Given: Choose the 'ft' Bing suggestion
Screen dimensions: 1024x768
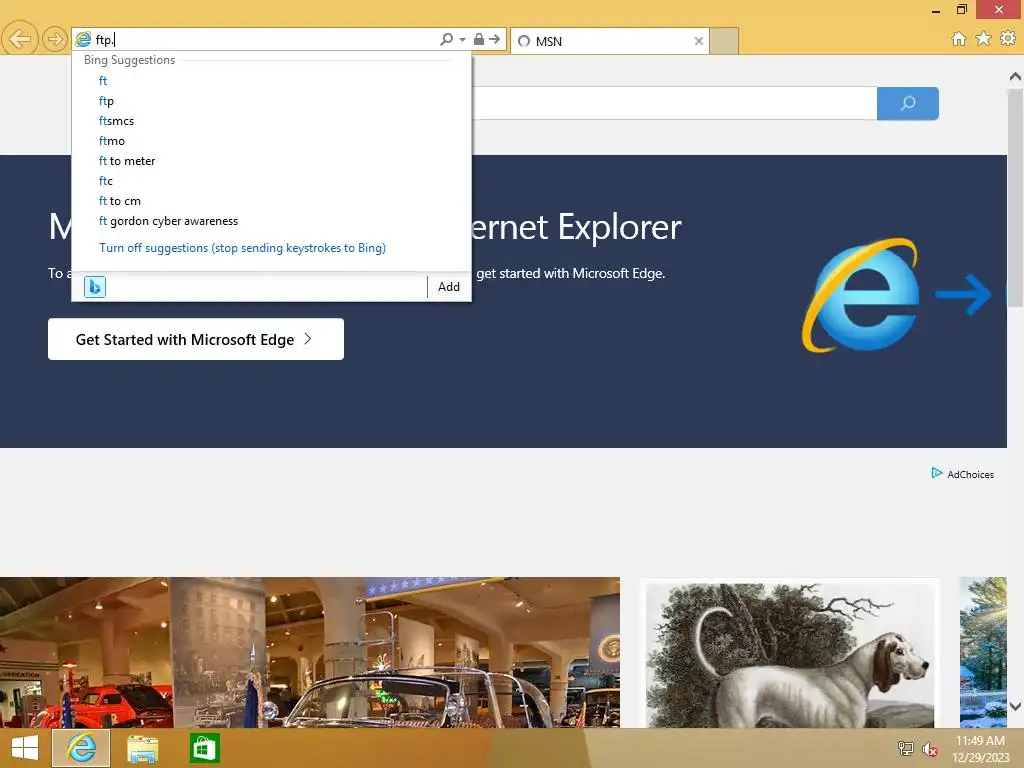Looking at the screenshot, I should (271, 81).
